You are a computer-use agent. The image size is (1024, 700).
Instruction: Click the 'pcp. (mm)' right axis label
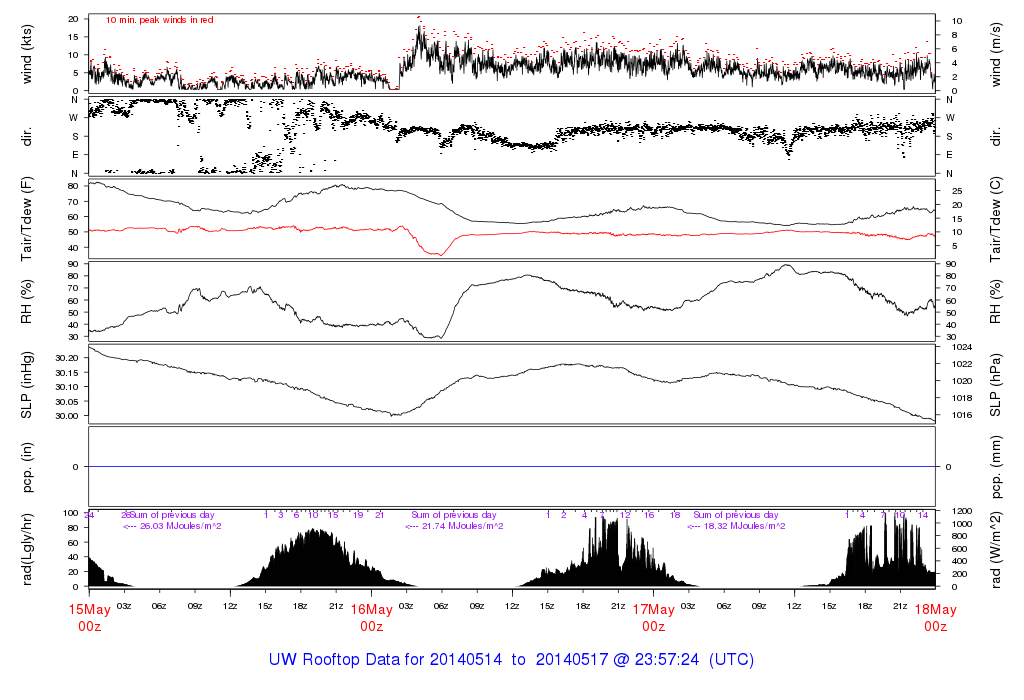coord(995,467)
